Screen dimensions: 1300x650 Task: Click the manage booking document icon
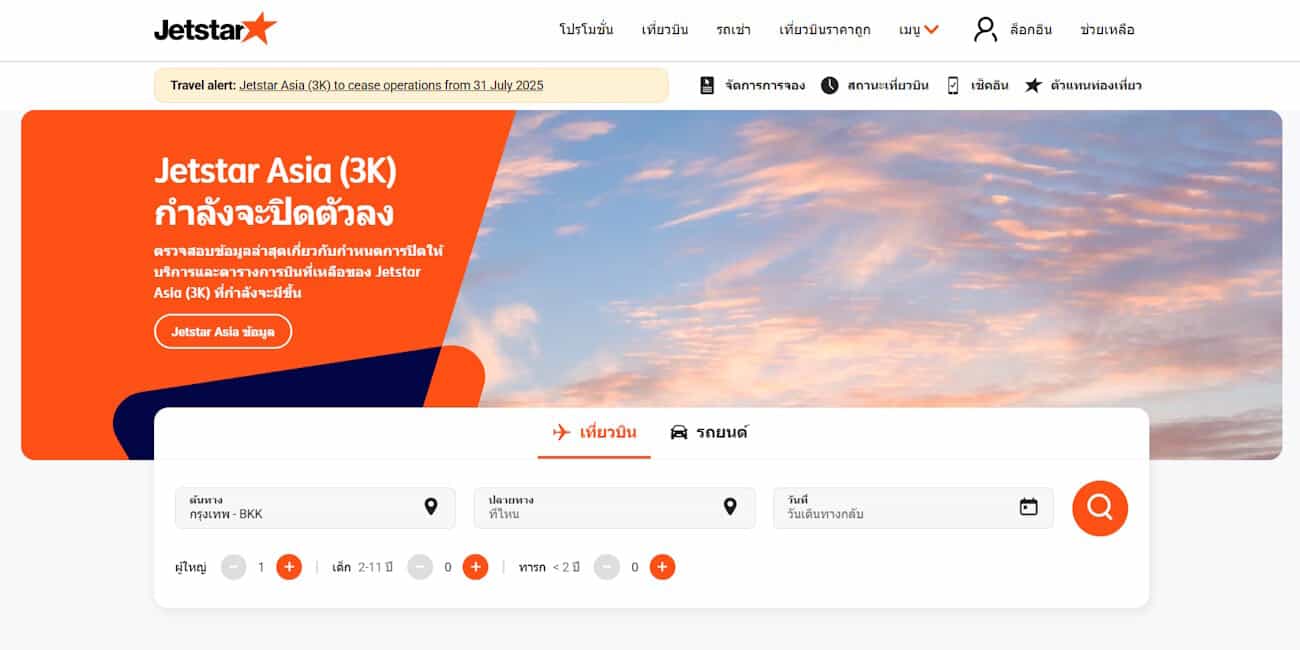click(x=707, y=85)
